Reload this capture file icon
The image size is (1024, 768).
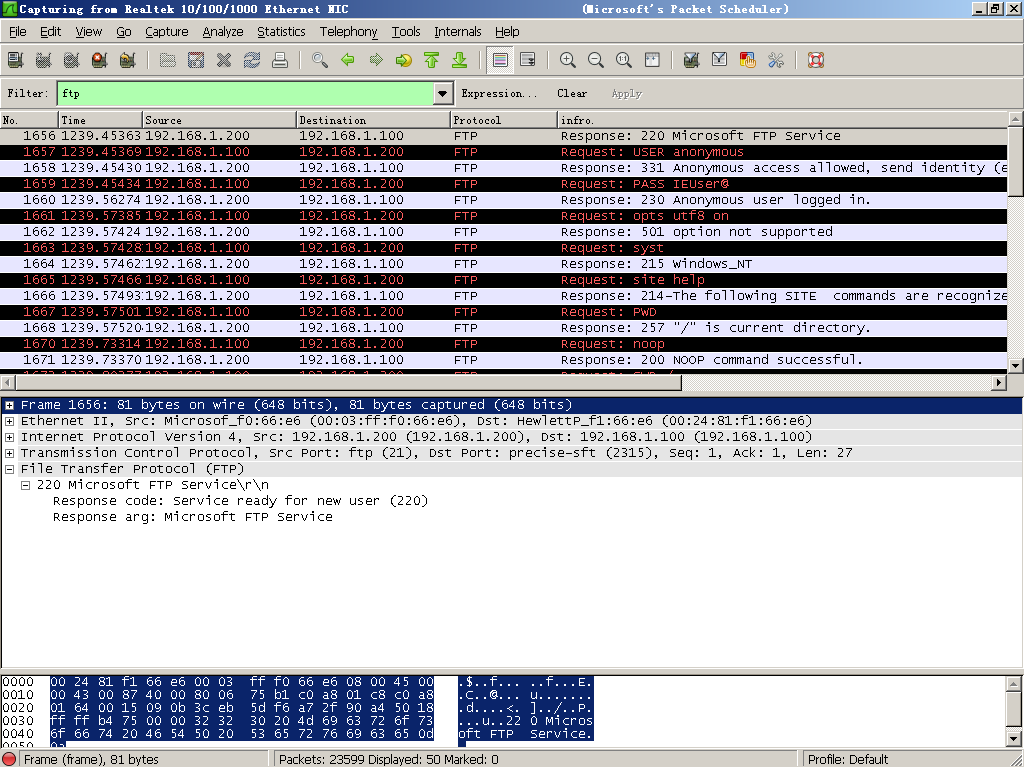(252, 60)
